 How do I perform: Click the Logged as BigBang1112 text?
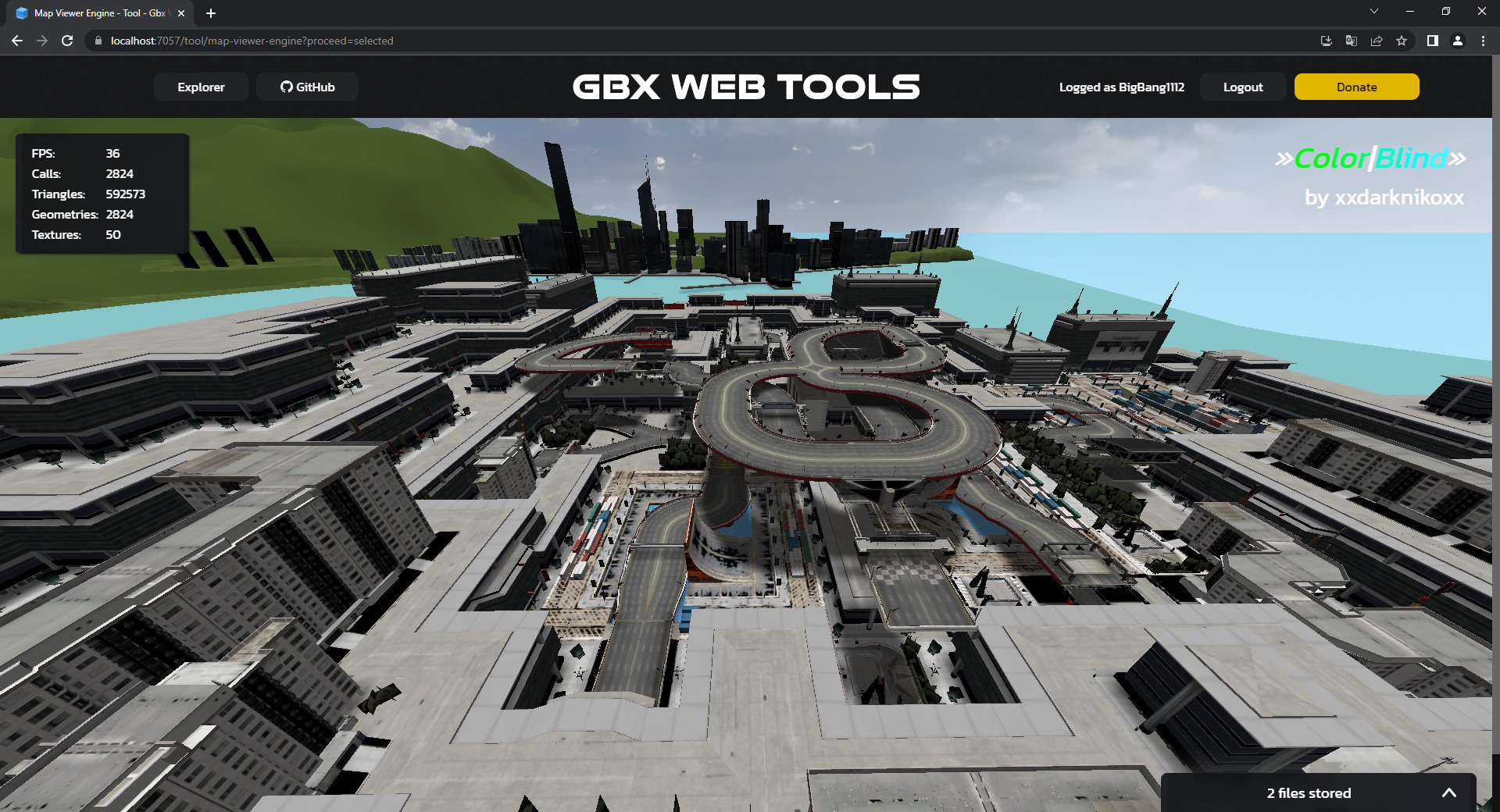point(1121,87)
